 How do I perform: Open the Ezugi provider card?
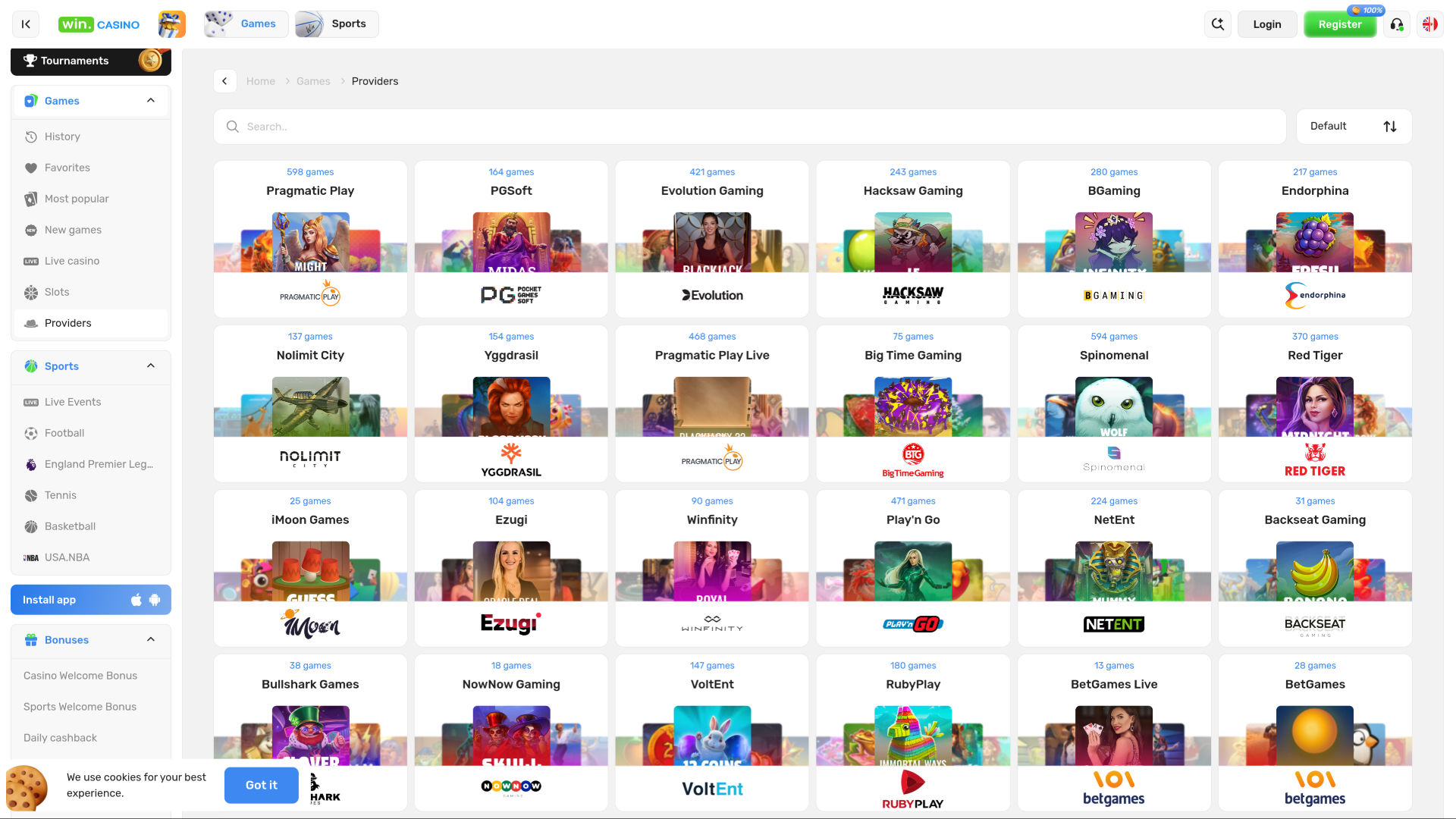(511, 568)
